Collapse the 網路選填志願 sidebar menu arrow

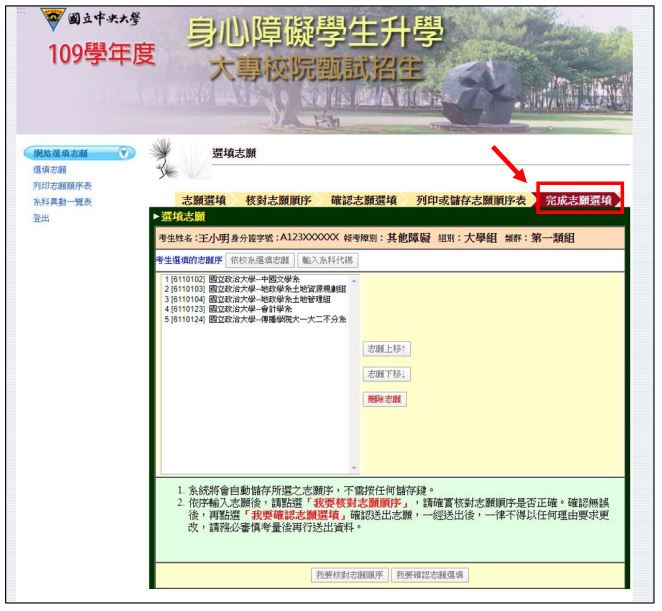(x=124, y=153)
